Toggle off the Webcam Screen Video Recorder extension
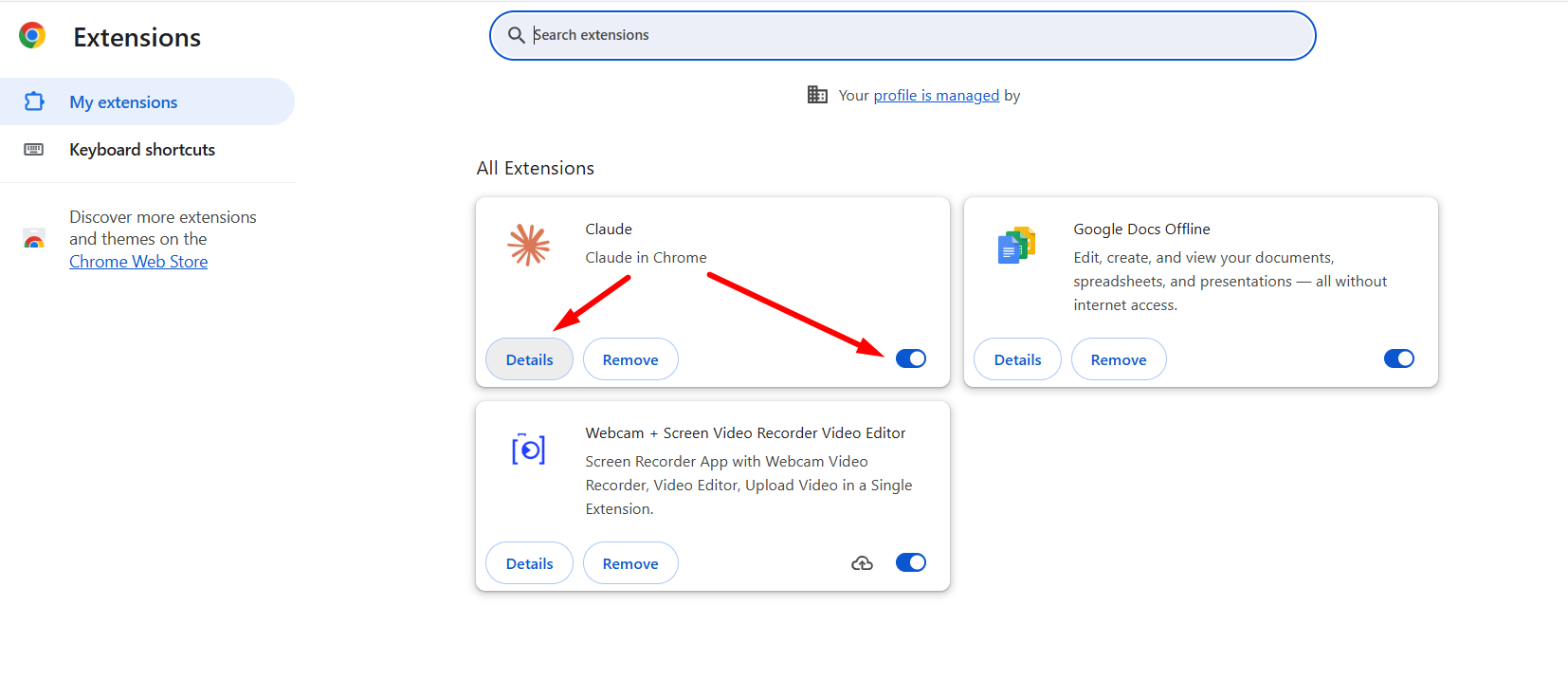This screenshot has height=679, width=1568. click(x=911, y=562)
